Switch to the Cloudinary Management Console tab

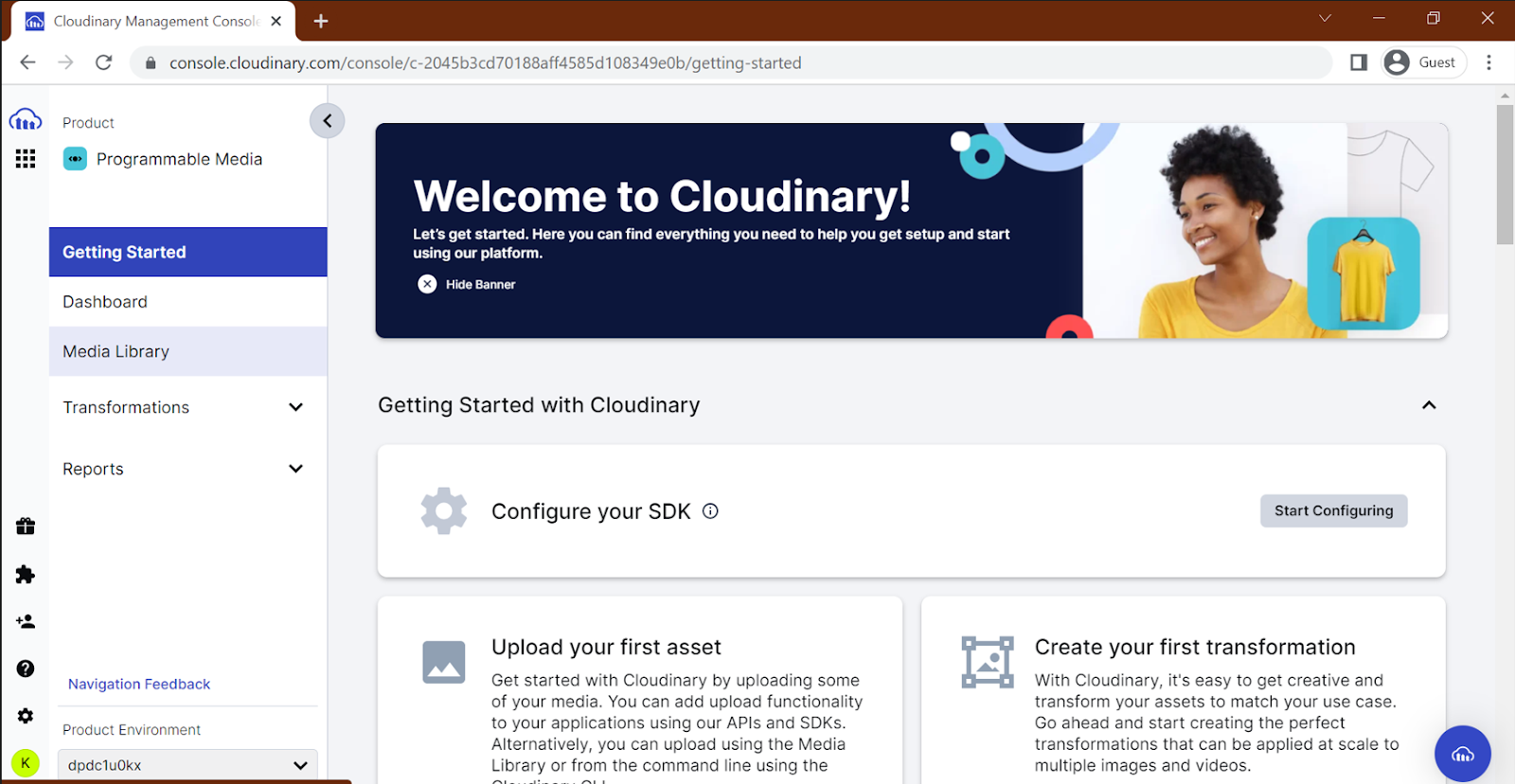tap(153, 21)
